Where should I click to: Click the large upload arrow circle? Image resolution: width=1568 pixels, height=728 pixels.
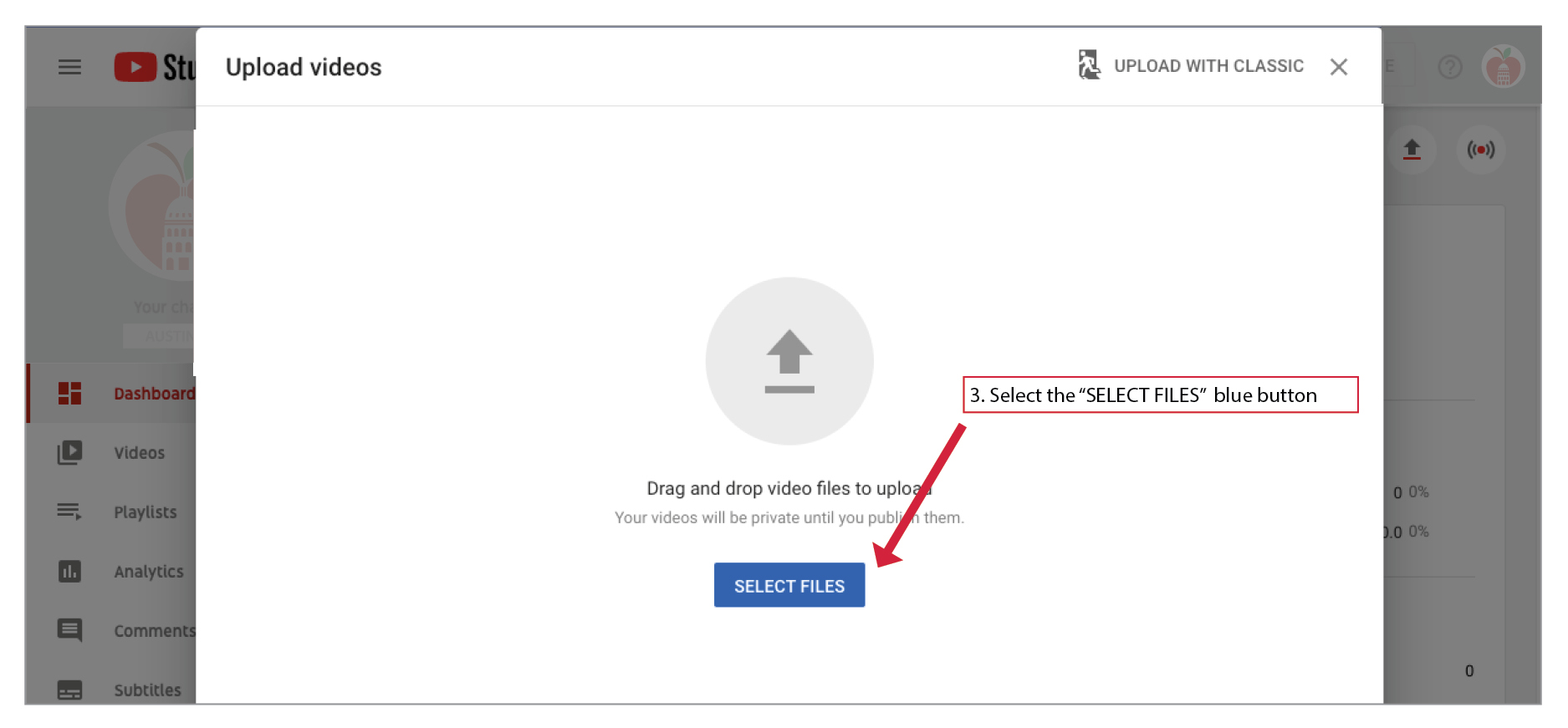tap(789, 361)
